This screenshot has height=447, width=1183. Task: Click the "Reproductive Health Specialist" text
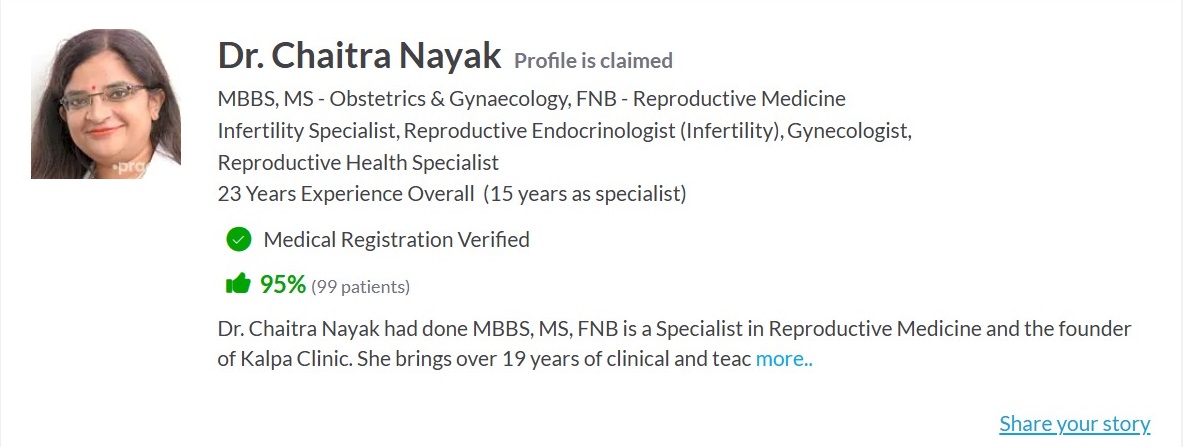[358, 162]
